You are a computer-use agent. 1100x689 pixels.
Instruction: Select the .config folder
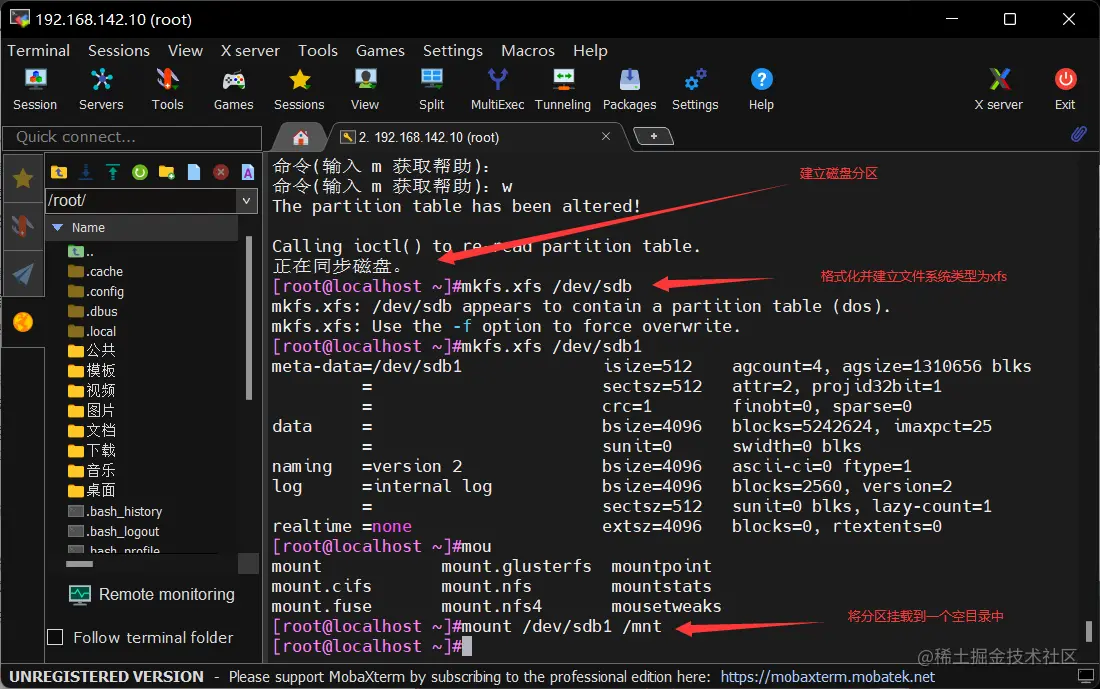(96, 291)
